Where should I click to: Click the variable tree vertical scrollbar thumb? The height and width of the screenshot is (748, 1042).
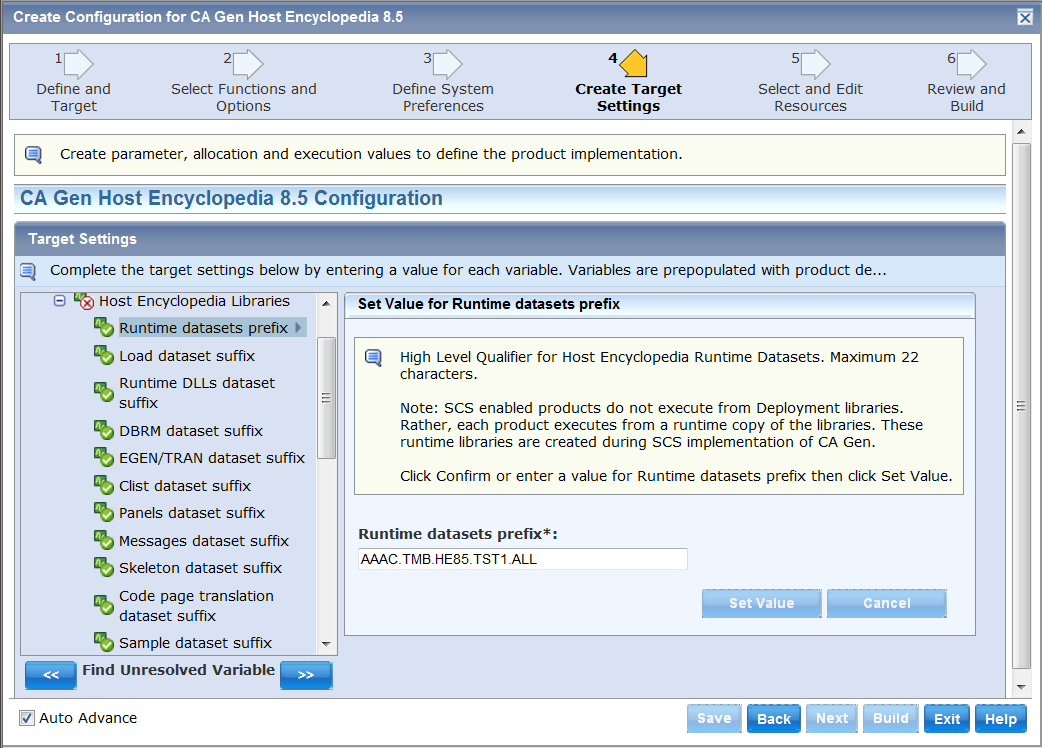point(326,398)
